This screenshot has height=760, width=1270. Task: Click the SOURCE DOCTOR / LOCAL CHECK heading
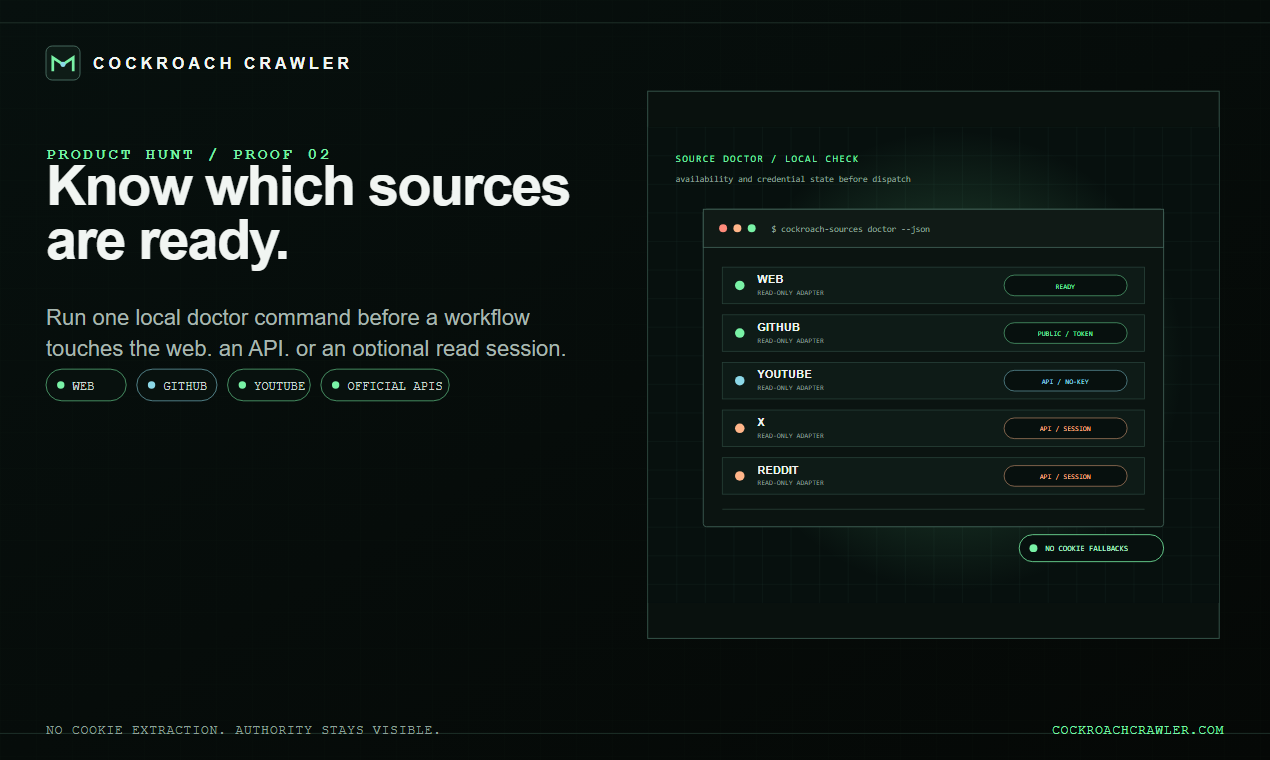[x=767, y=159]
